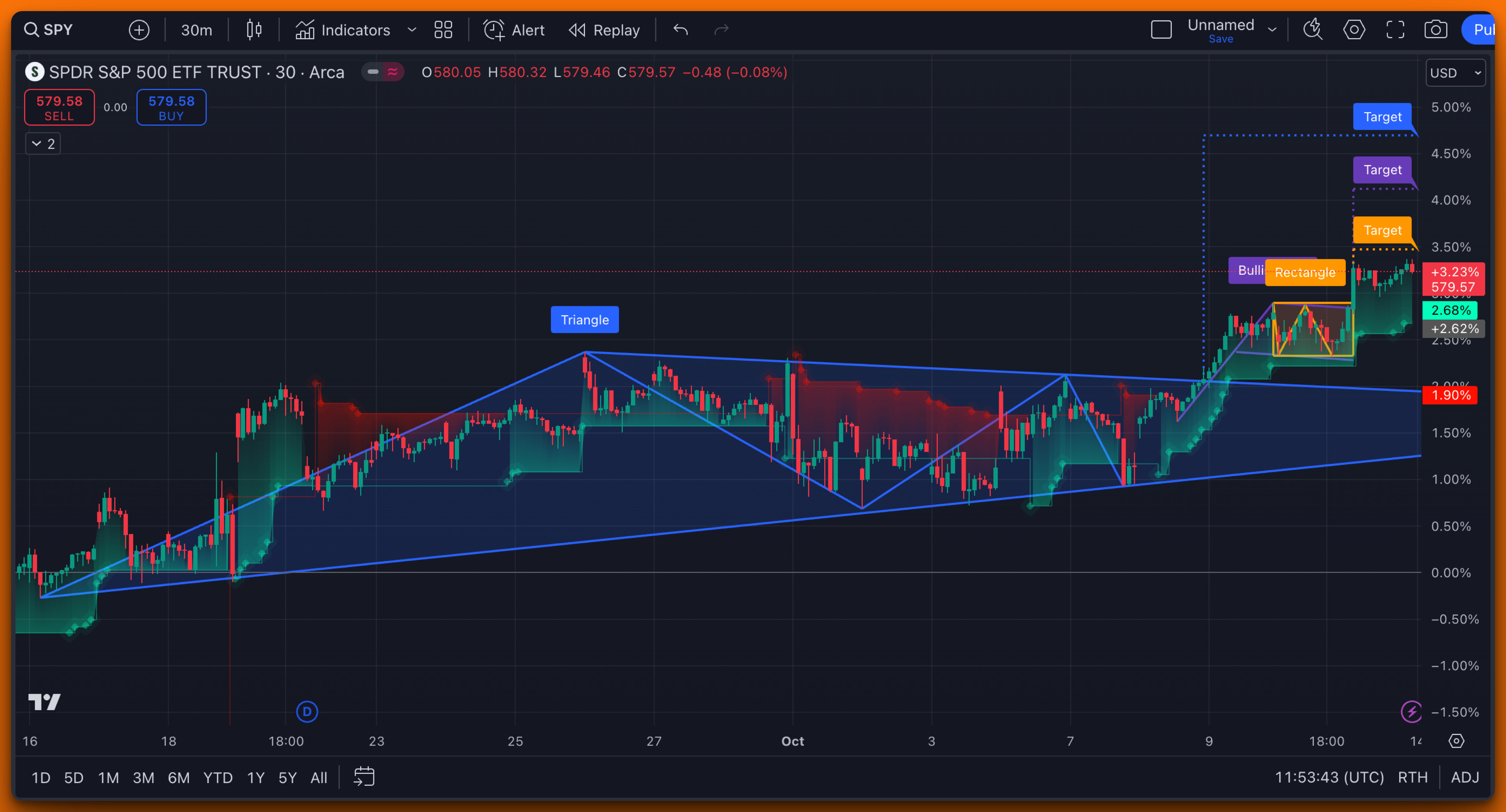Image resolution: width=1506 pixels, height=812 pixels.
Task: Click the 579.58 SELL button
Action: tap(59, 108)
